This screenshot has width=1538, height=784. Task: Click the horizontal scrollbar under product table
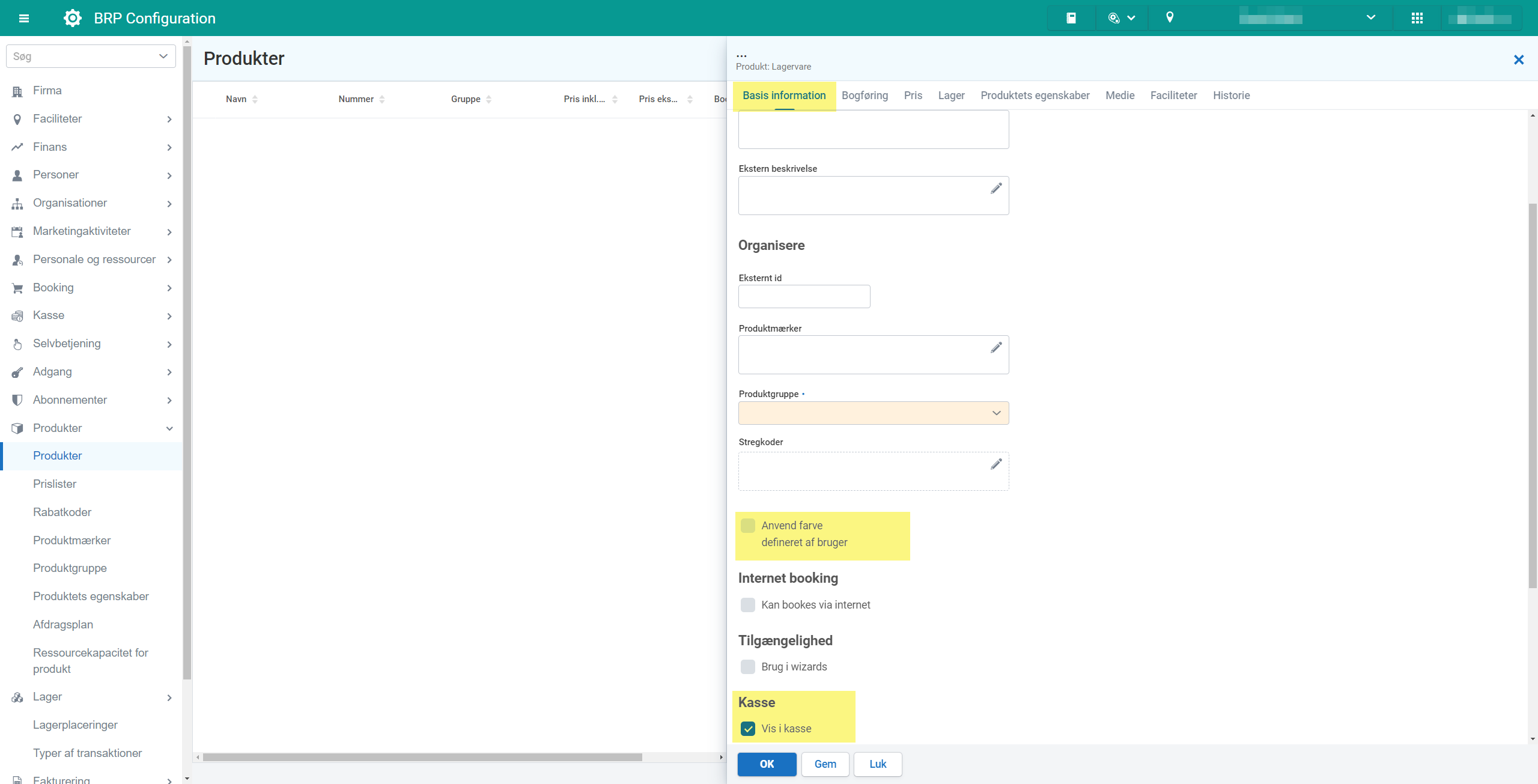[422, 758]
